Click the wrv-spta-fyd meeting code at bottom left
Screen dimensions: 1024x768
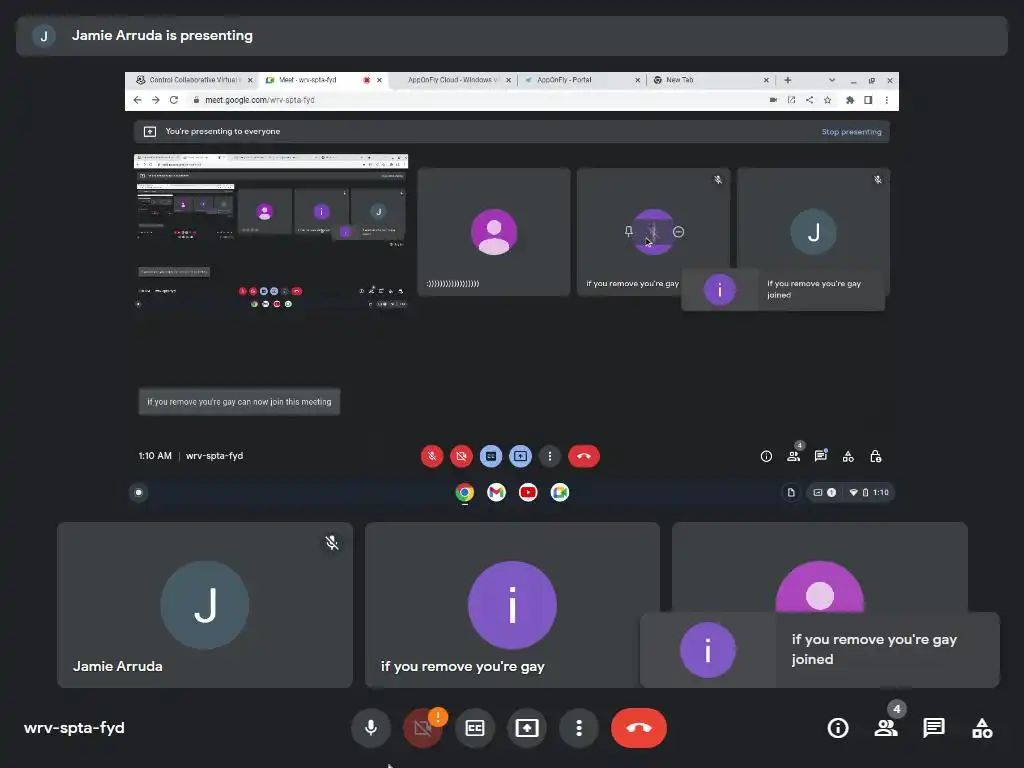(x=74, y=728)
